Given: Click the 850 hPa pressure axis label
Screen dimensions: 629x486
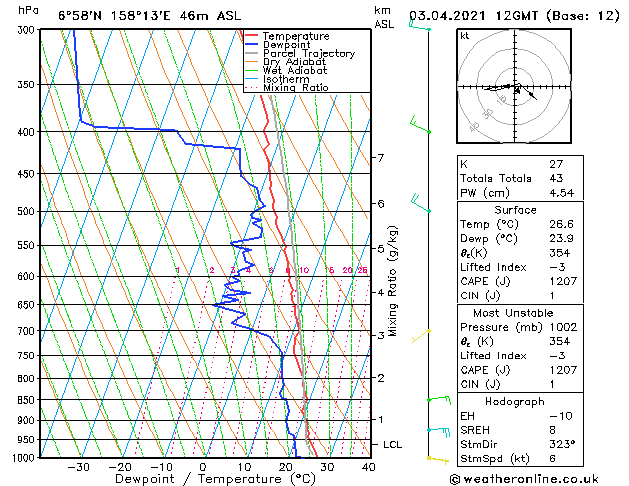Looking at the screenshot, I should [x=28, y=400].
